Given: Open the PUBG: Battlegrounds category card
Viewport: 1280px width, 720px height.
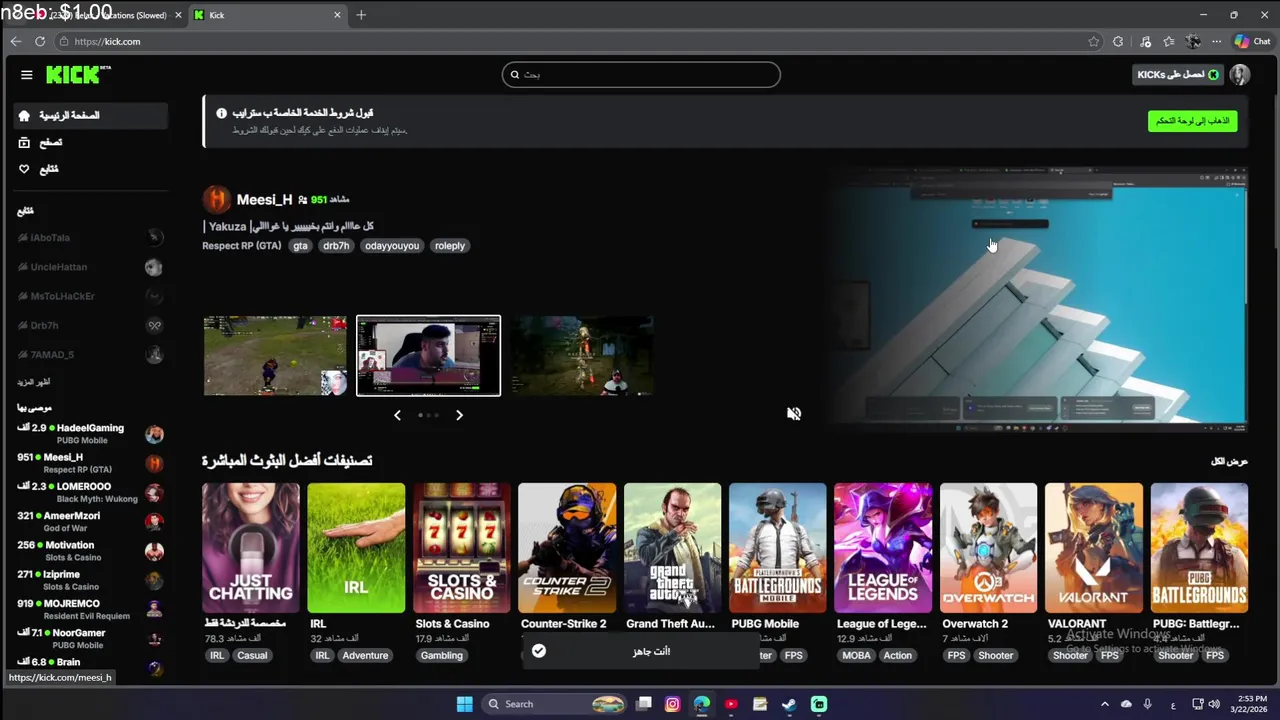Looking at the screenshot, I should (1199, 548).
